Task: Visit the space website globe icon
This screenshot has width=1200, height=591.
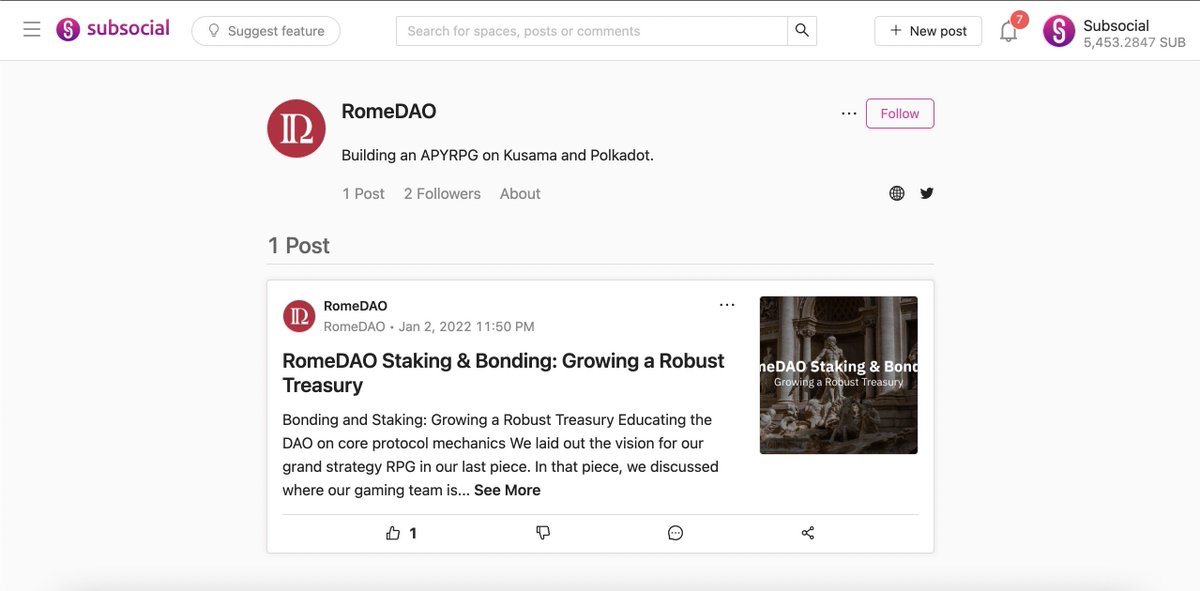Action: (897, 194)
